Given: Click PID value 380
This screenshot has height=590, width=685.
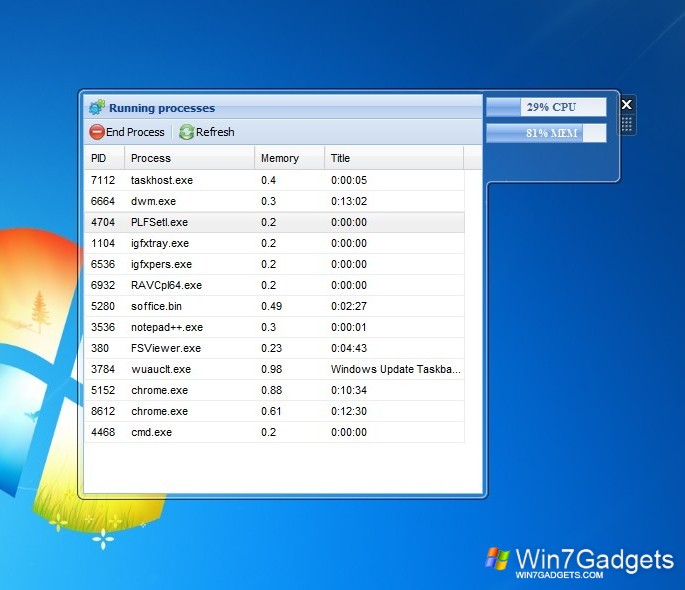Looking at the screenshot, I should pyautogui.click(x=100, y=348).
